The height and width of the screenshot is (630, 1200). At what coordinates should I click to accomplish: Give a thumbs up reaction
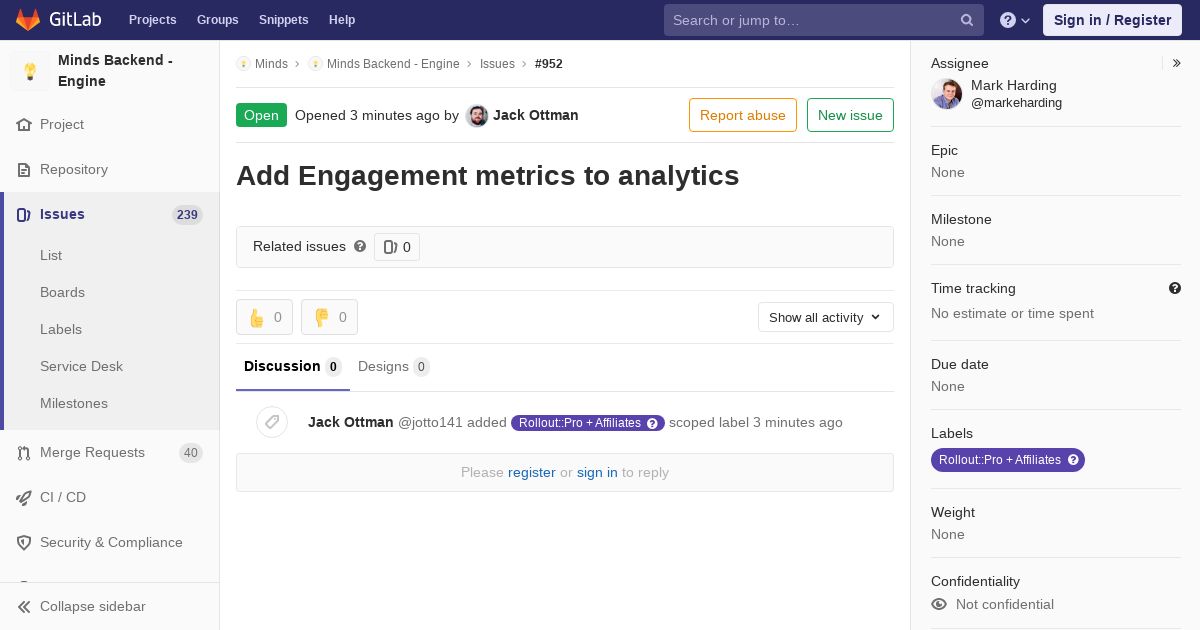[264, 317]
